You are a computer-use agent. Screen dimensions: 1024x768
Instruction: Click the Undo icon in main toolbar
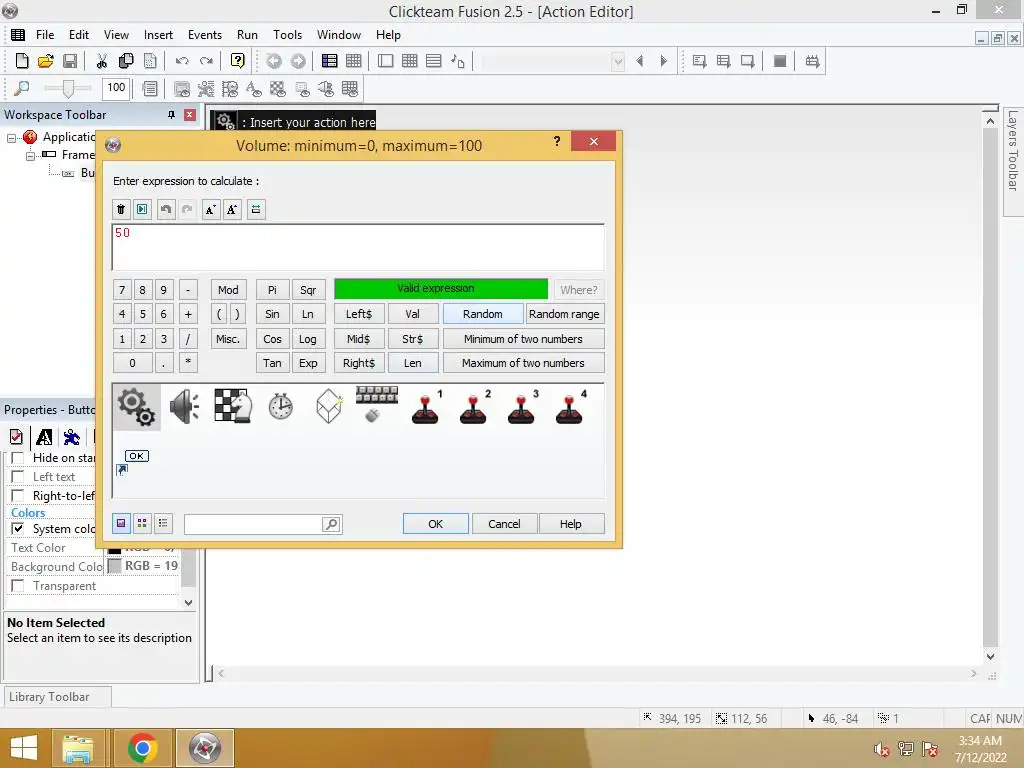coord(182,61)
